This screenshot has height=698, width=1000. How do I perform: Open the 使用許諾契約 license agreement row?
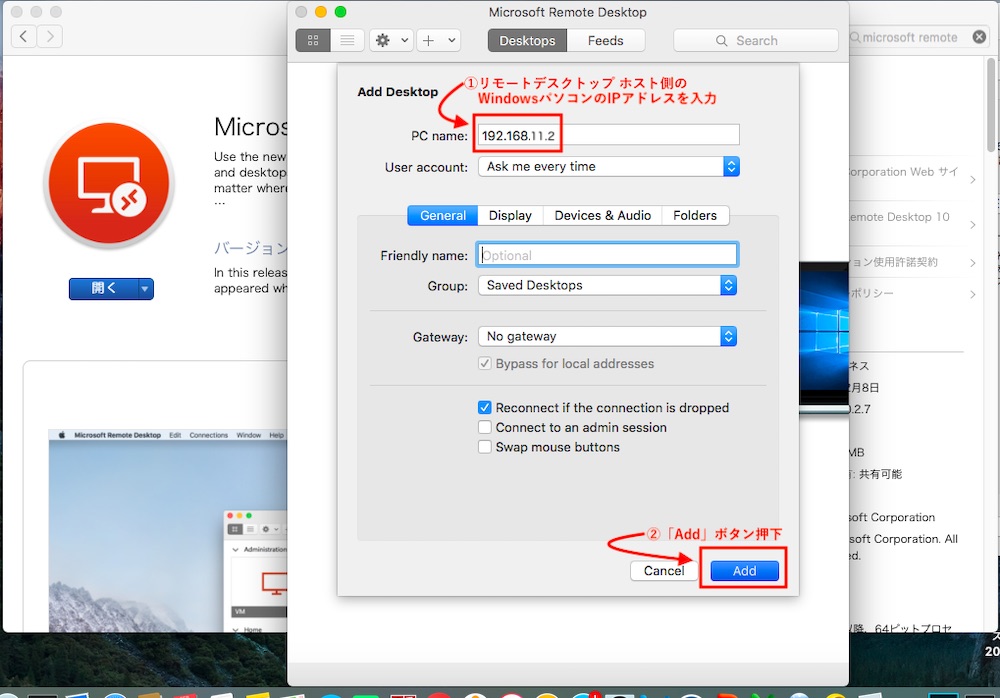911,262
